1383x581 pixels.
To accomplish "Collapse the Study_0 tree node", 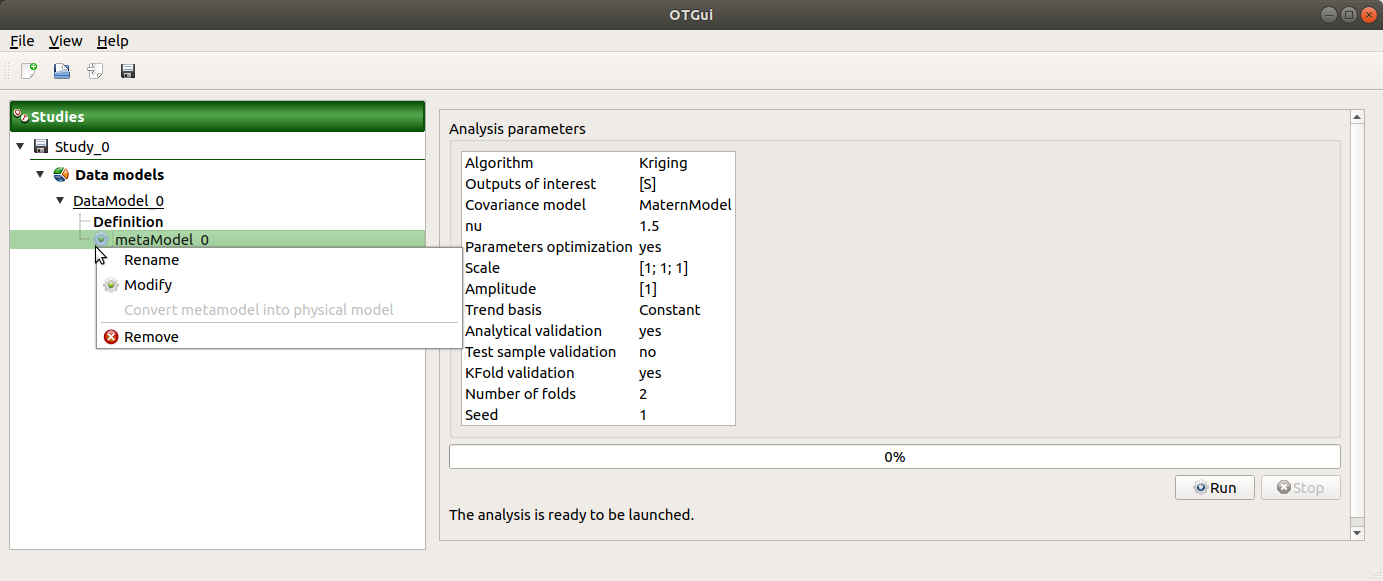I will [20, 147].
